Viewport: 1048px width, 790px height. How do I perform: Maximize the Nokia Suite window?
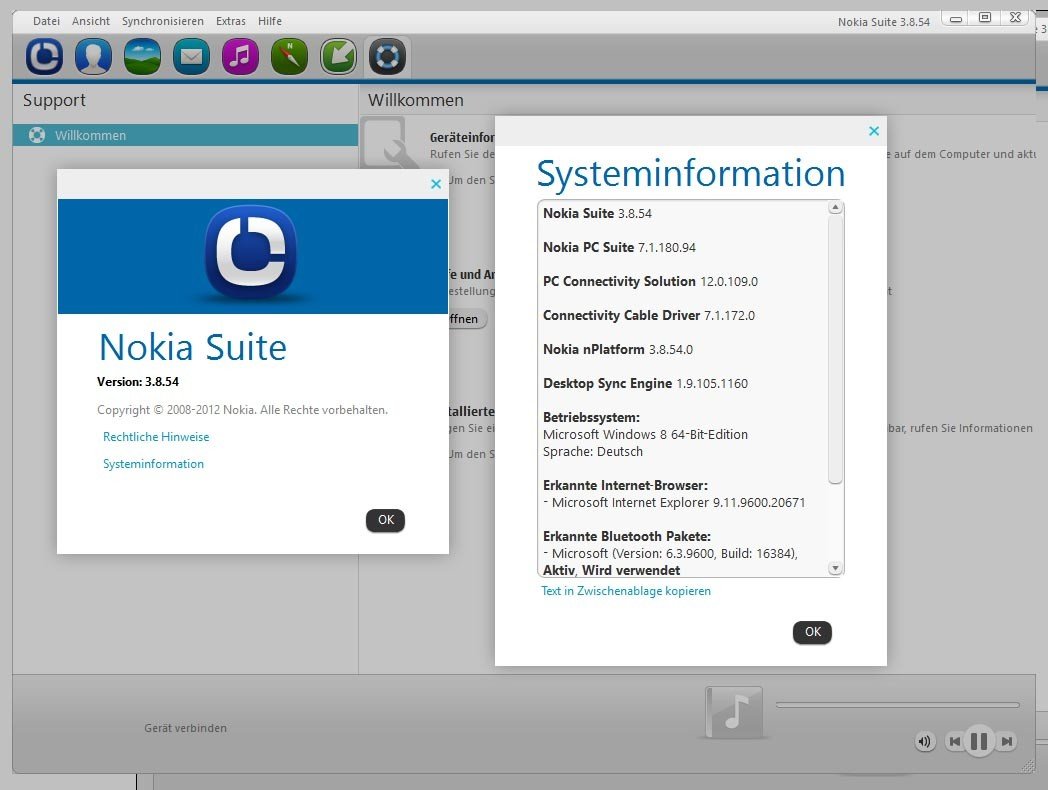click(985, 18)
